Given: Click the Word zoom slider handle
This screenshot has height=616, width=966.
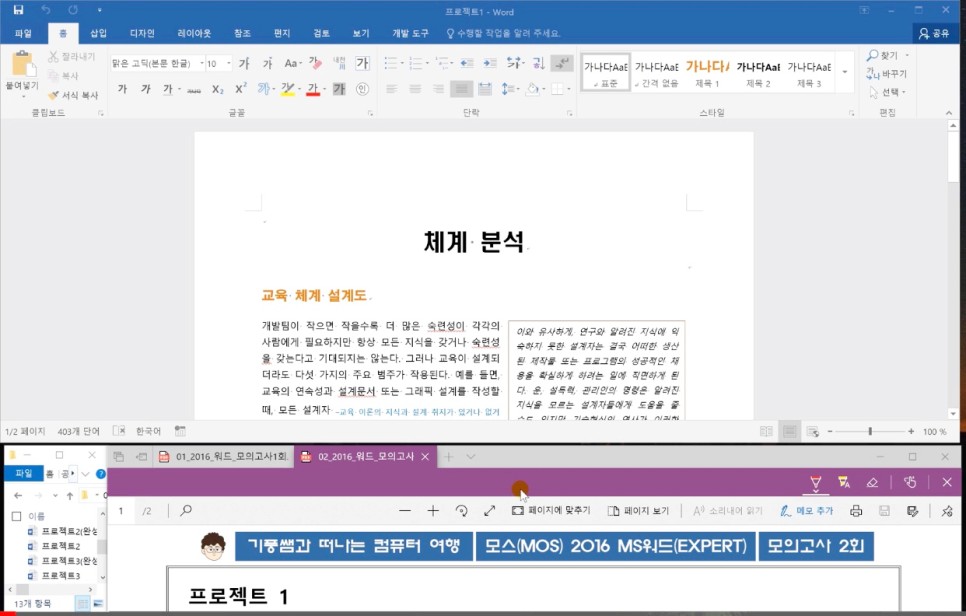Looking at the screenshot, I should 870,431.
